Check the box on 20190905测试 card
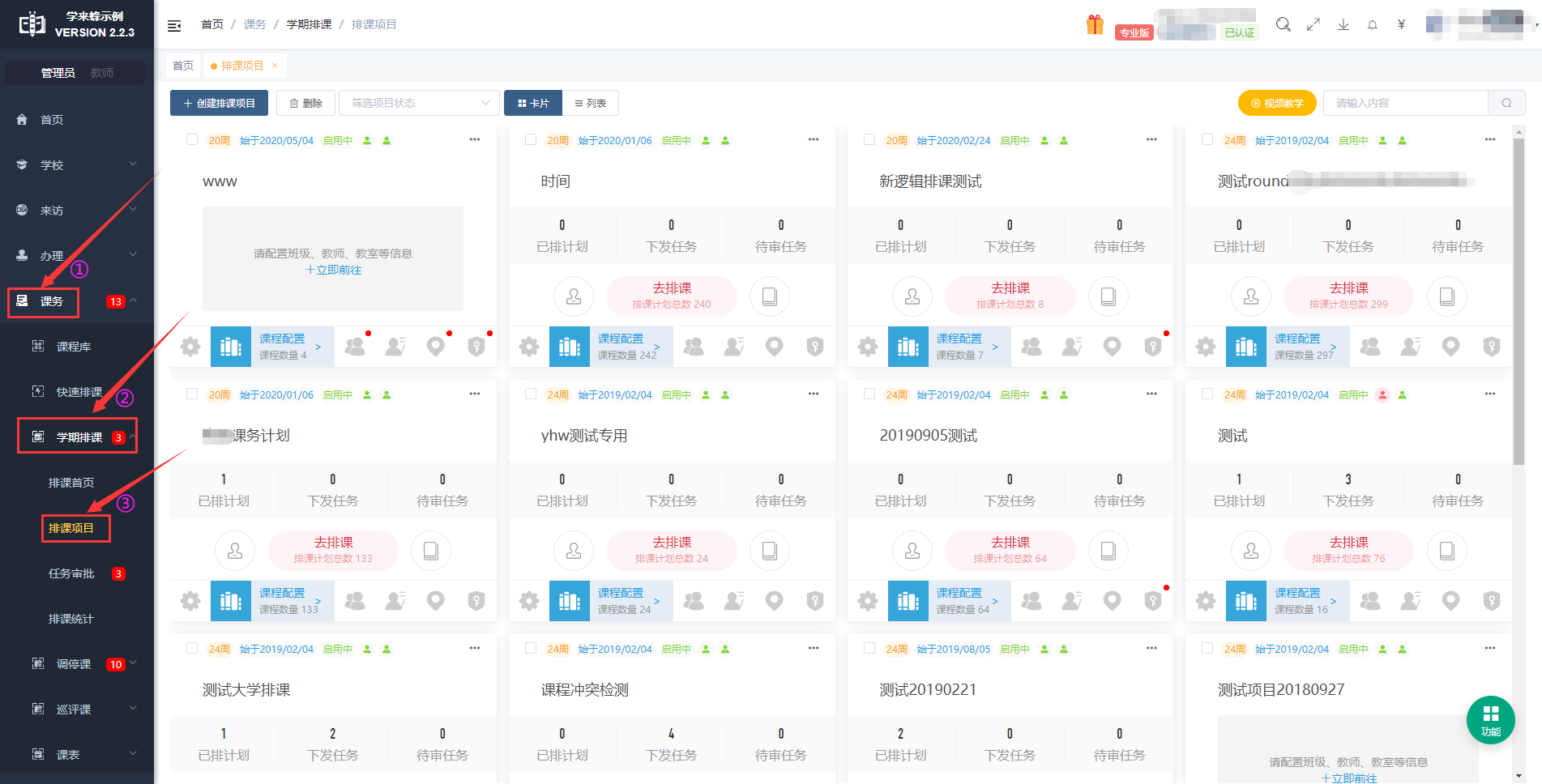This screenshot has width=1542, height=784. point(869,394)
